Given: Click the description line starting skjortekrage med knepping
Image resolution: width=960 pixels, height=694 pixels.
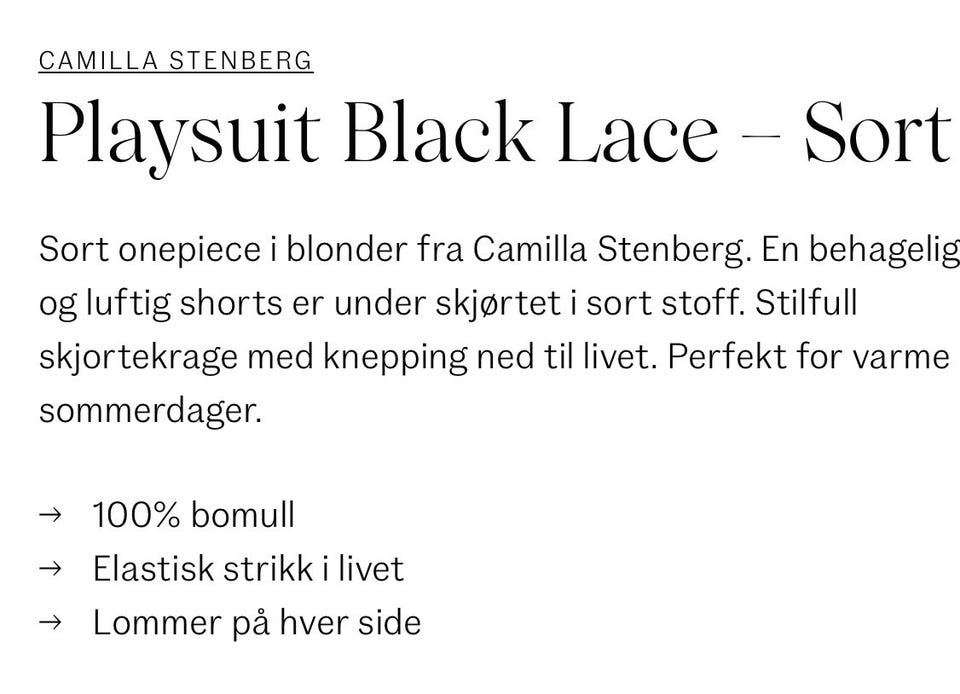Looking at the screenshot, I should (494, 357).
